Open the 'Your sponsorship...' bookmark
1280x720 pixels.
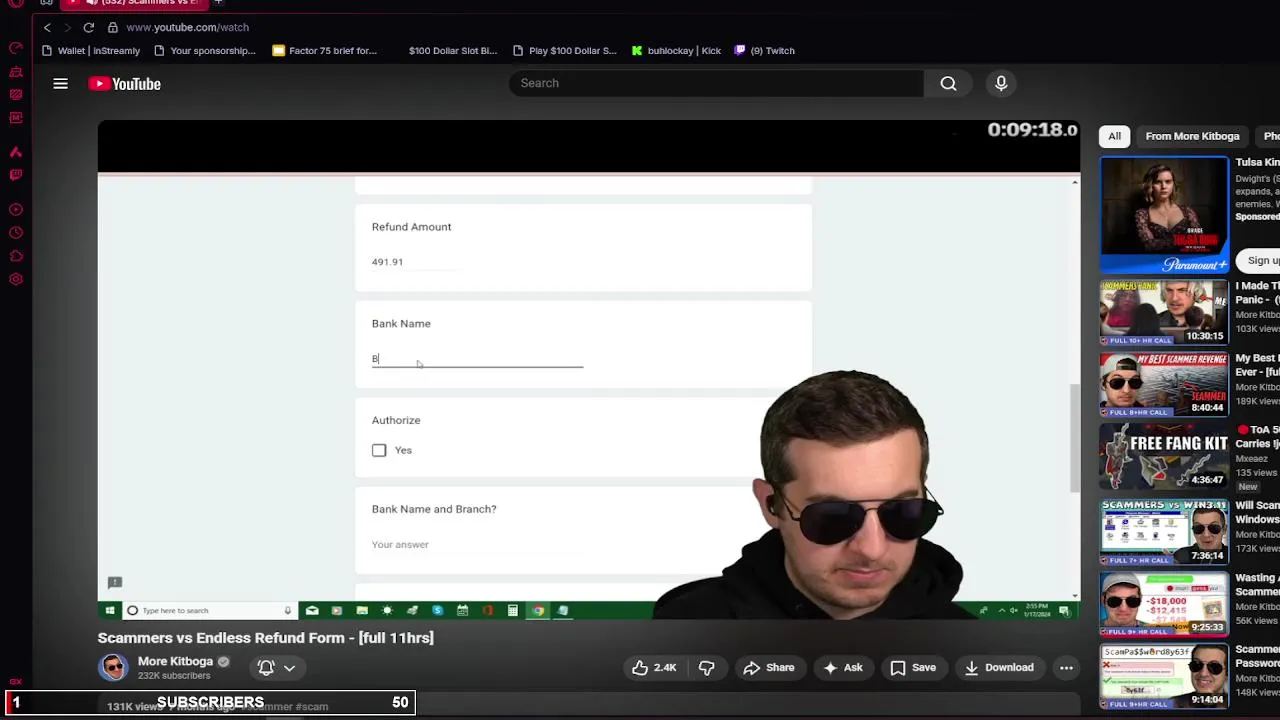(205, 51)
